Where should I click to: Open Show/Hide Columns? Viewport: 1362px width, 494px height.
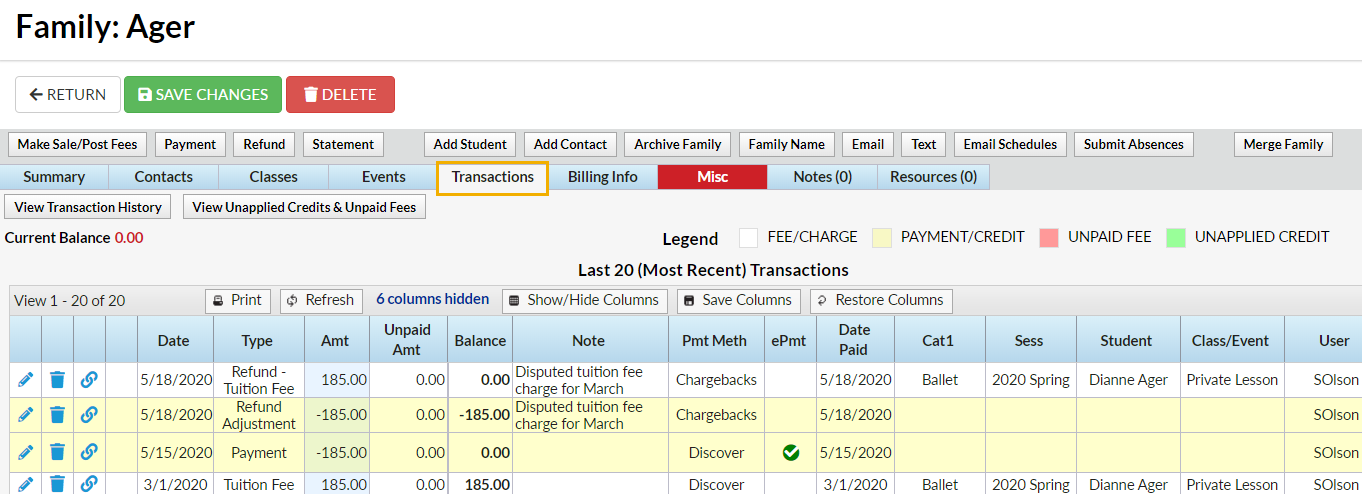[x=585, y=300]
